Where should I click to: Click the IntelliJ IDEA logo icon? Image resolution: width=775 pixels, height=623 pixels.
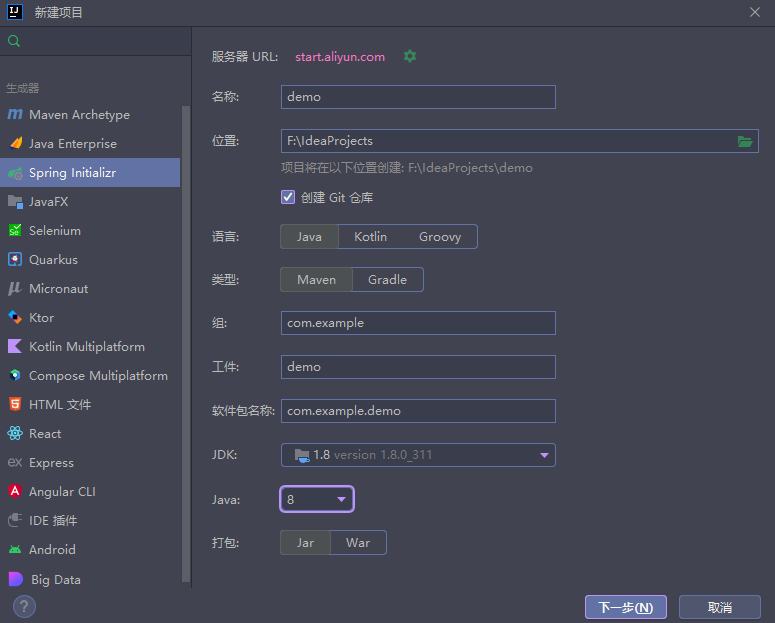(15, 12)
